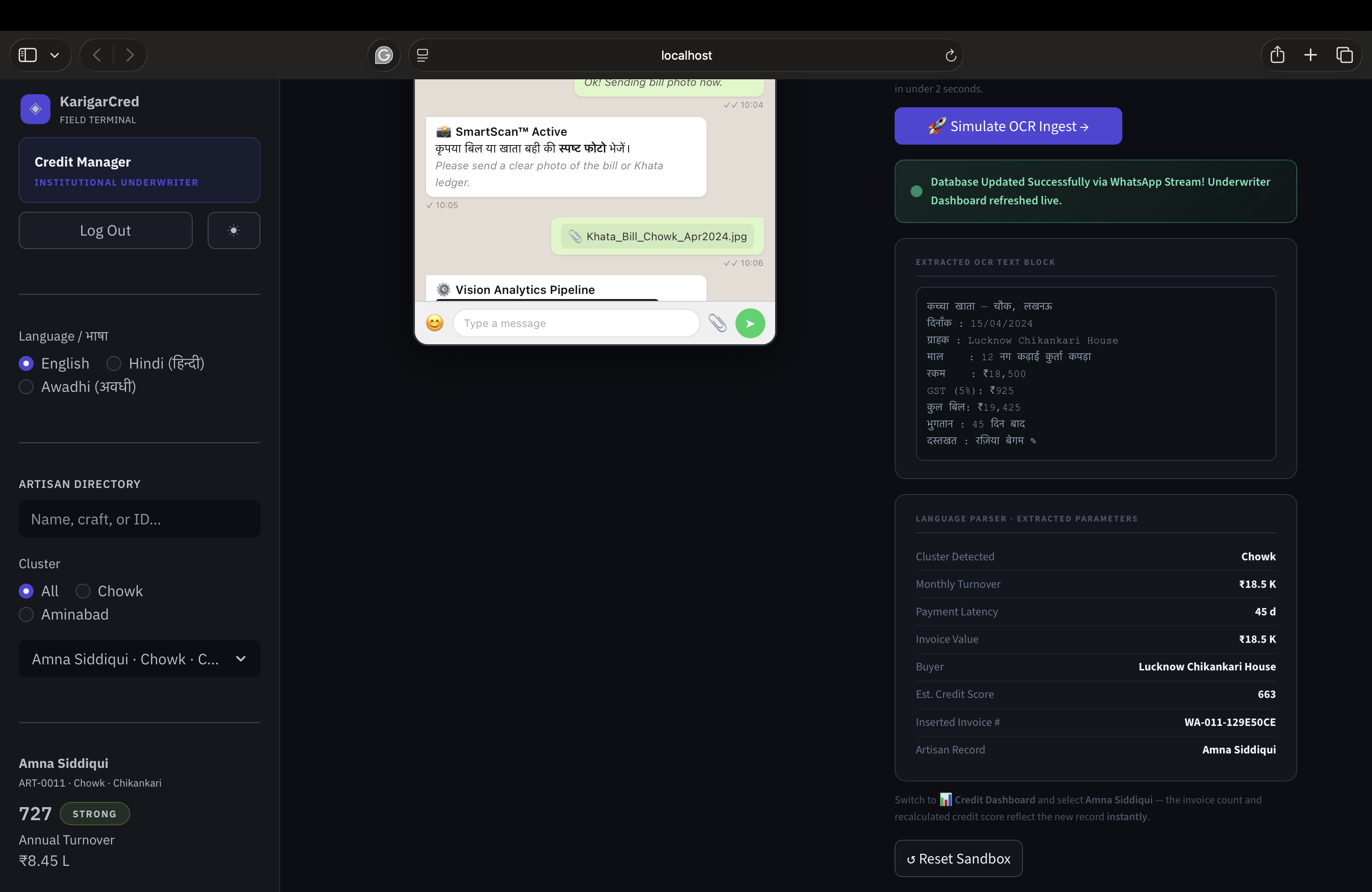Open a new tab with the plus icon
1372x892 pixels.
[x=1310, y=55]
